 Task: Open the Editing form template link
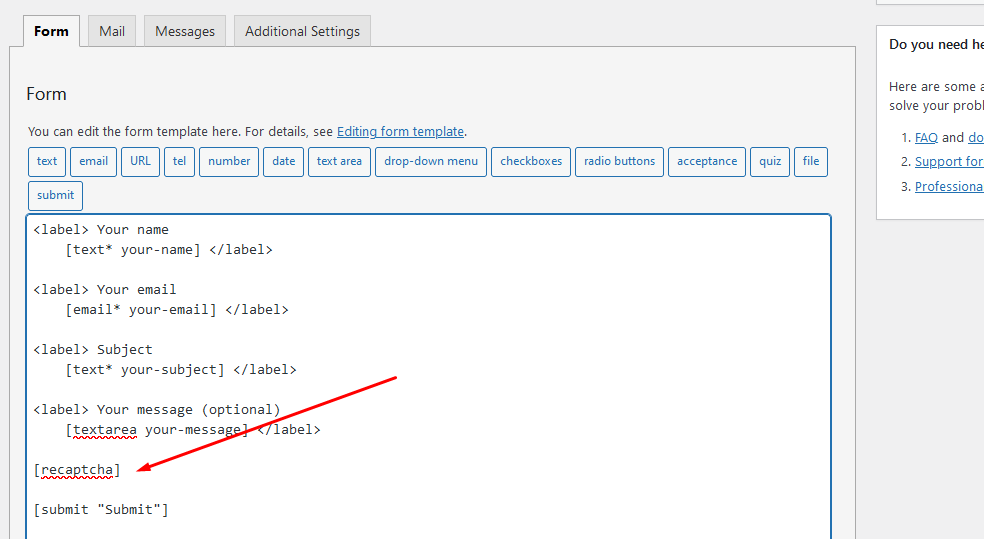400,132
